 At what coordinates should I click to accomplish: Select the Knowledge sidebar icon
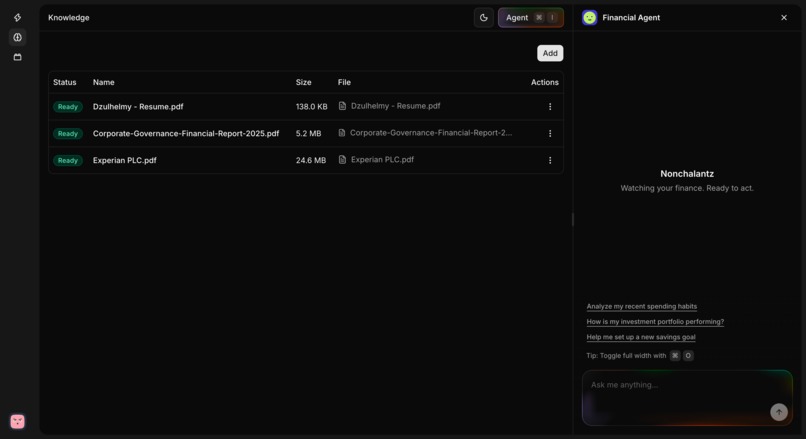pyautogui.click(x=17, y=37)
